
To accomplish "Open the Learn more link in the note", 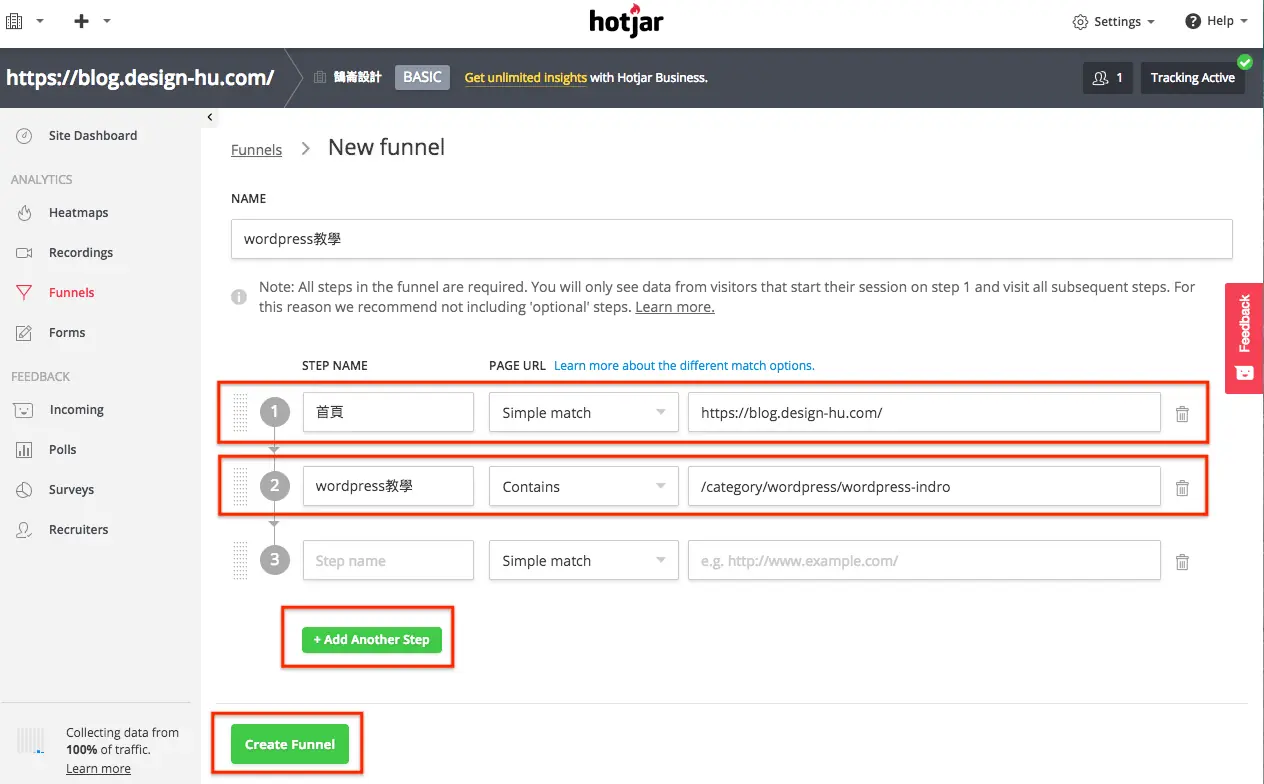I will tap(674, 307).
